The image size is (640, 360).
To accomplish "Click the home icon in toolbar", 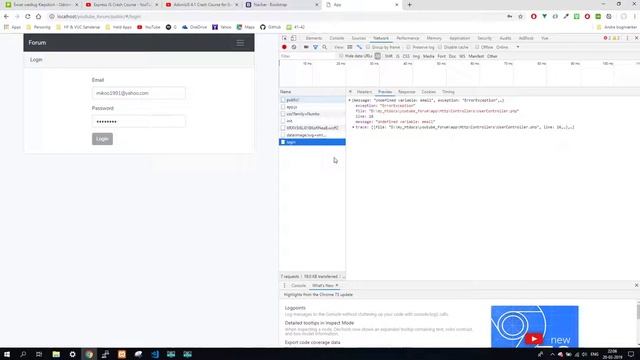I will (x=38, y=16).
